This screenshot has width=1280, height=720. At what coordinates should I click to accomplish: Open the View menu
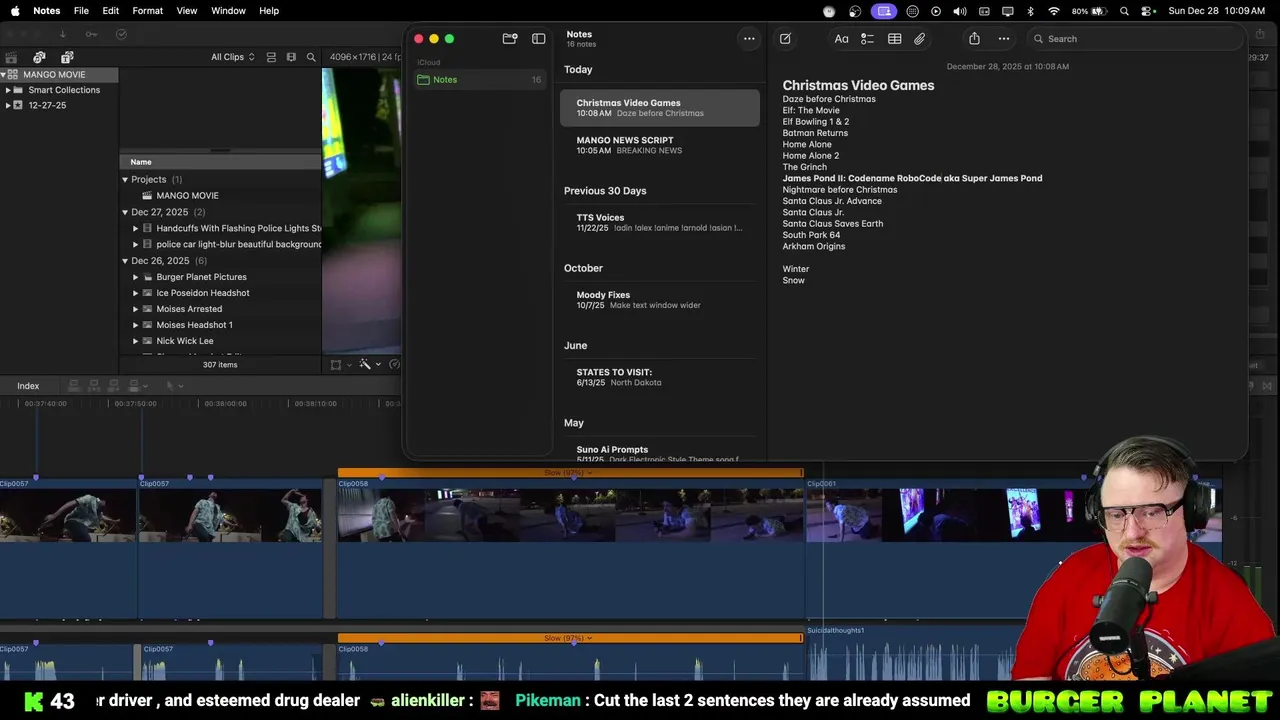click(x=187, y=11)
